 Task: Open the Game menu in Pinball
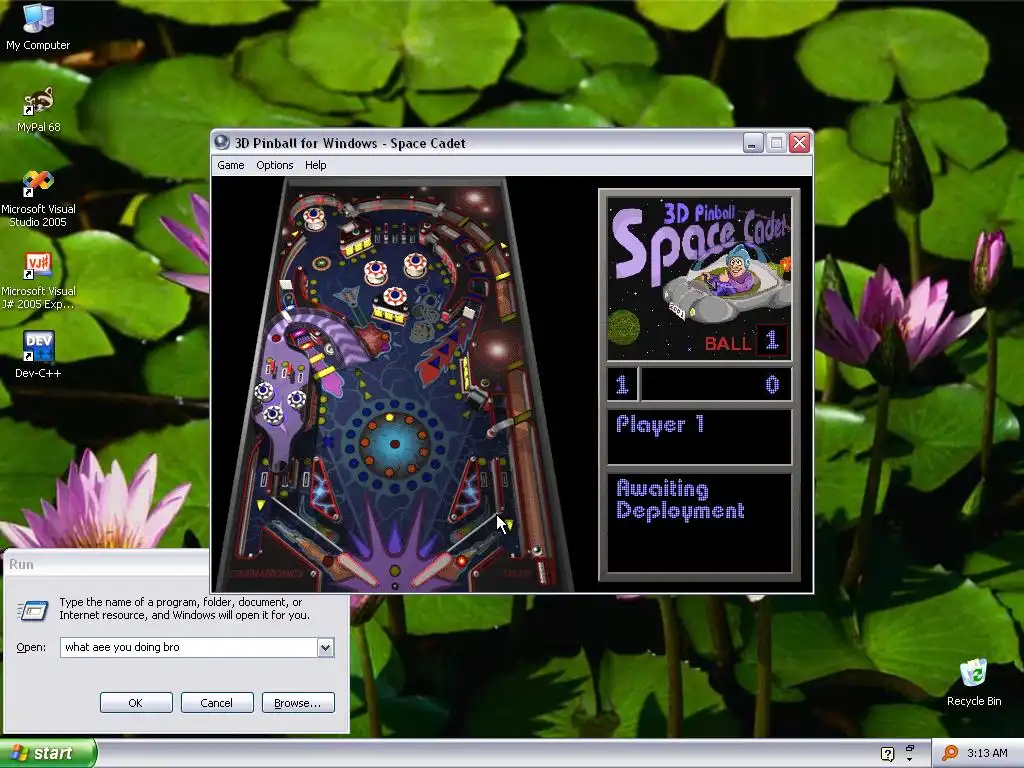(x=231, y=165)
